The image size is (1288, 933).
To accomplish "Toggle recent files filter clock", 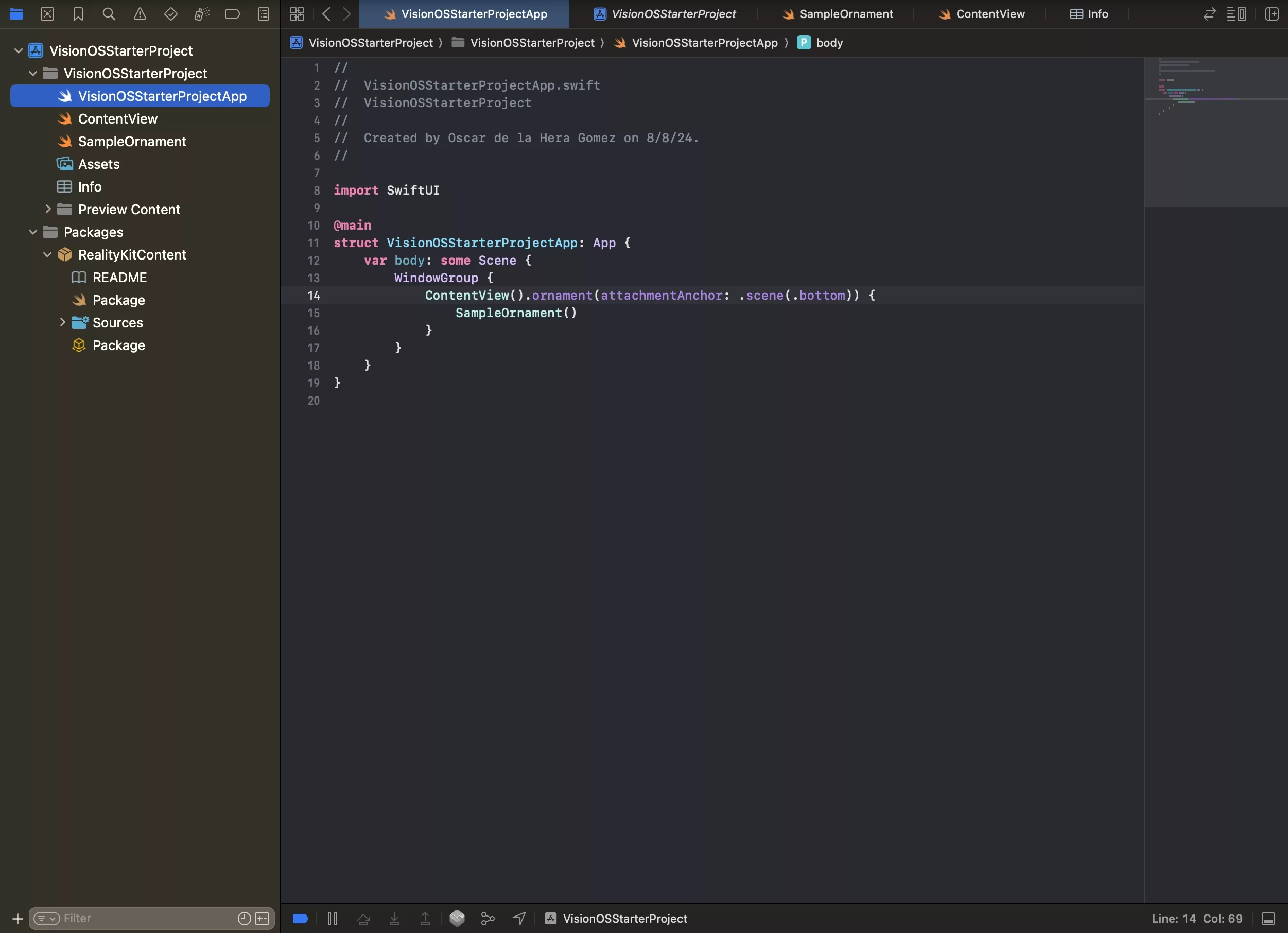I will [244, 918].
